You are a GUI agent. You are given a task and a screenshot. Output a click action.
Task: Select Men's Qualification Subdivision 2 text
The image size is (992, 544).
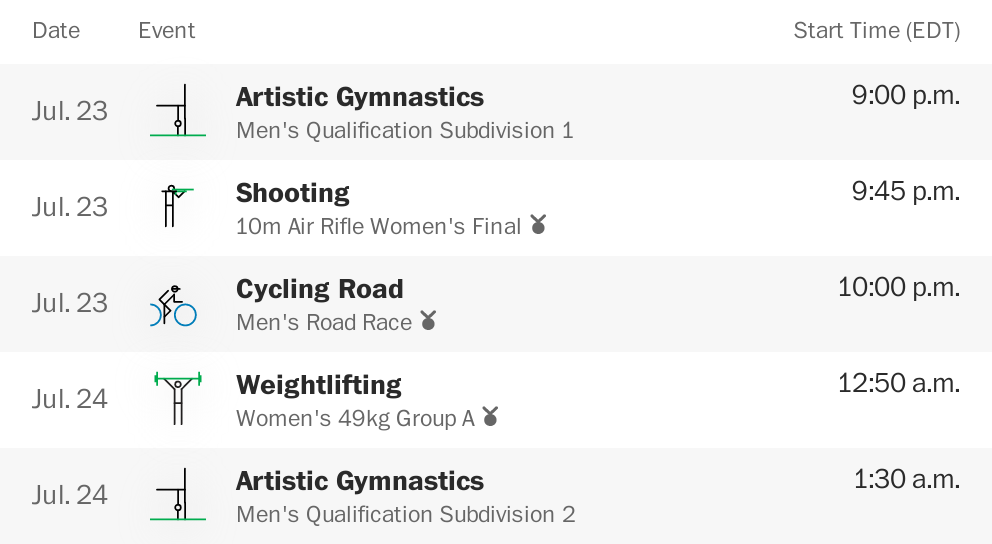[406, 515]
